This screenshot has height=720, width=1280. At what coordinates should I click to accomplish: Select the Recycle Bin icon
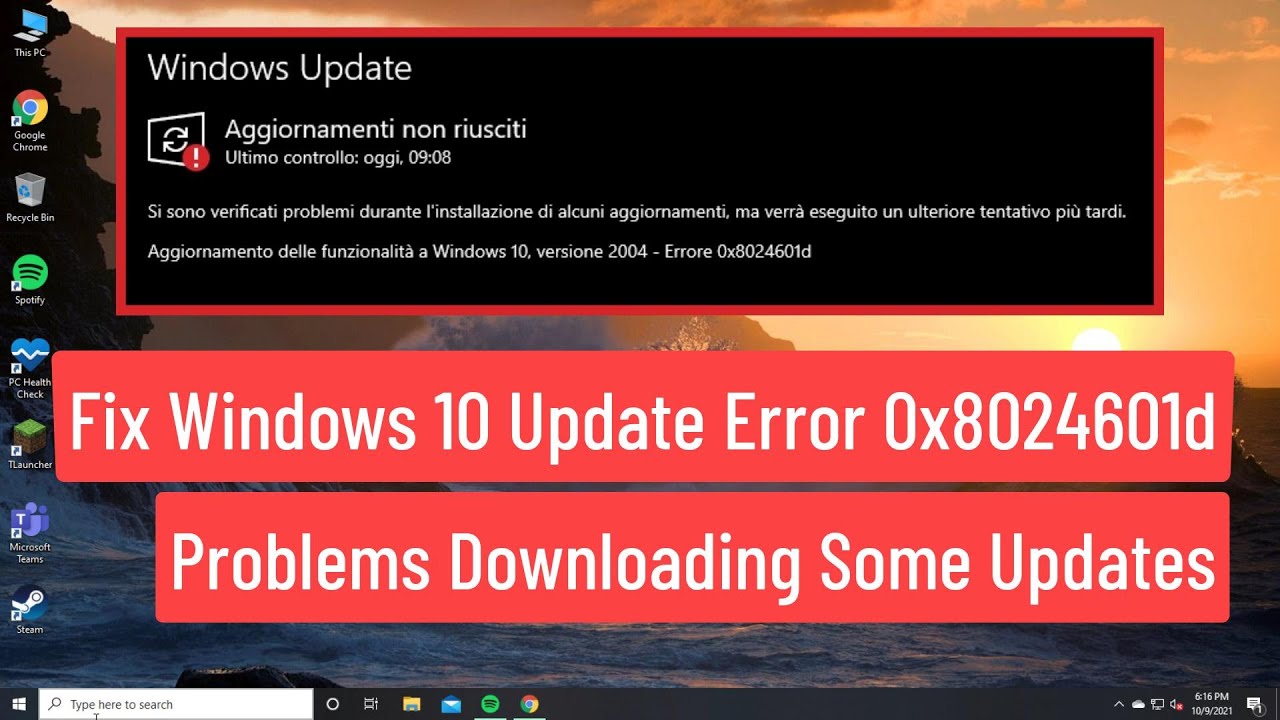click(x=30, y=197)
